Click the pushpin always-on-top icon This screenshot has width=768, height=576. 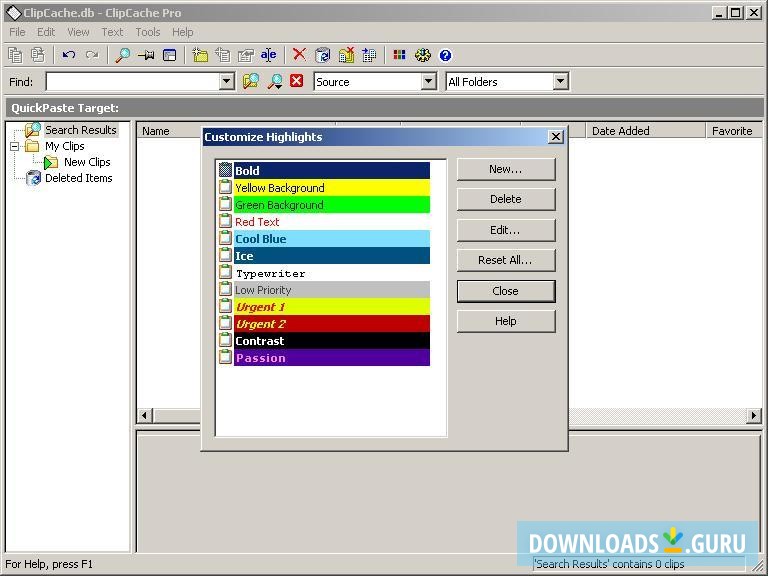[x=146, y=55]
